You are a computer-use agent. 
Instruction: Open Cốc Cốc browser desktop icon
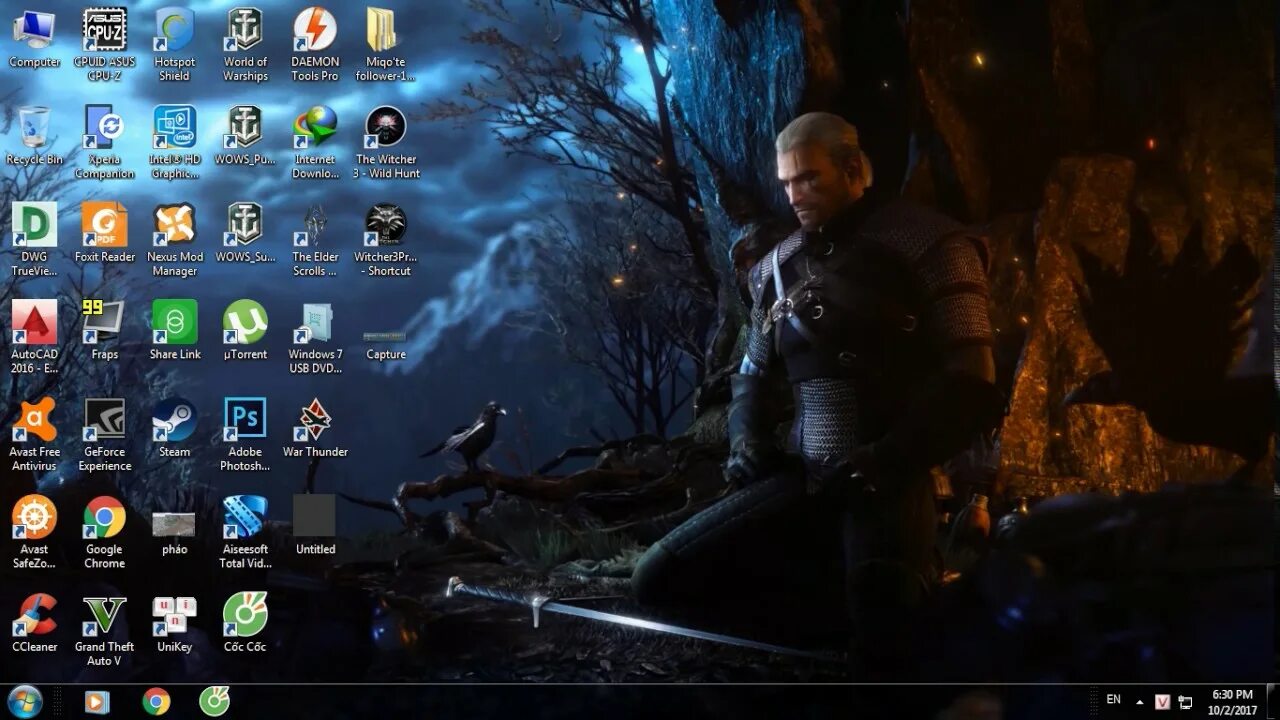coord(245,623)
